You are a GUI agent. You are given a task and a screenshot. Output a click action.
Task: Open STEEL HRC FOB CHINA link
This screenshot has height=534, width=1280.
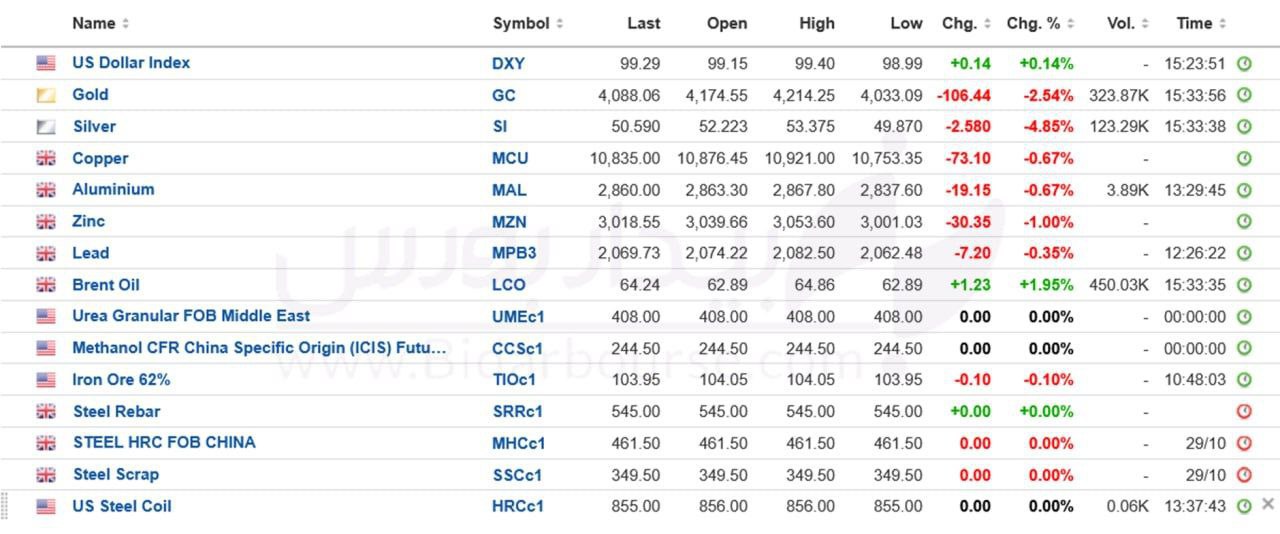pyautogui.click(x=164, y=442)
